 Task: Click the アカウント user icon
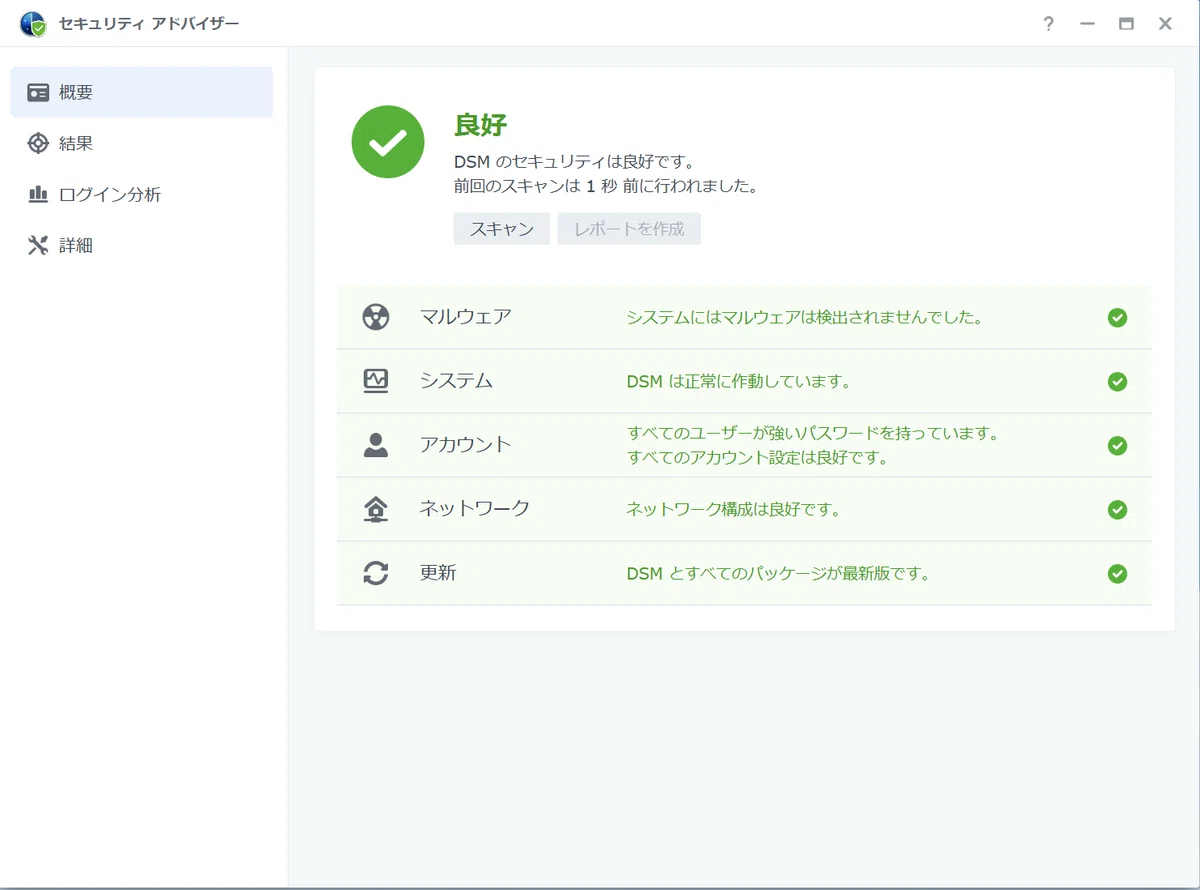376,445
